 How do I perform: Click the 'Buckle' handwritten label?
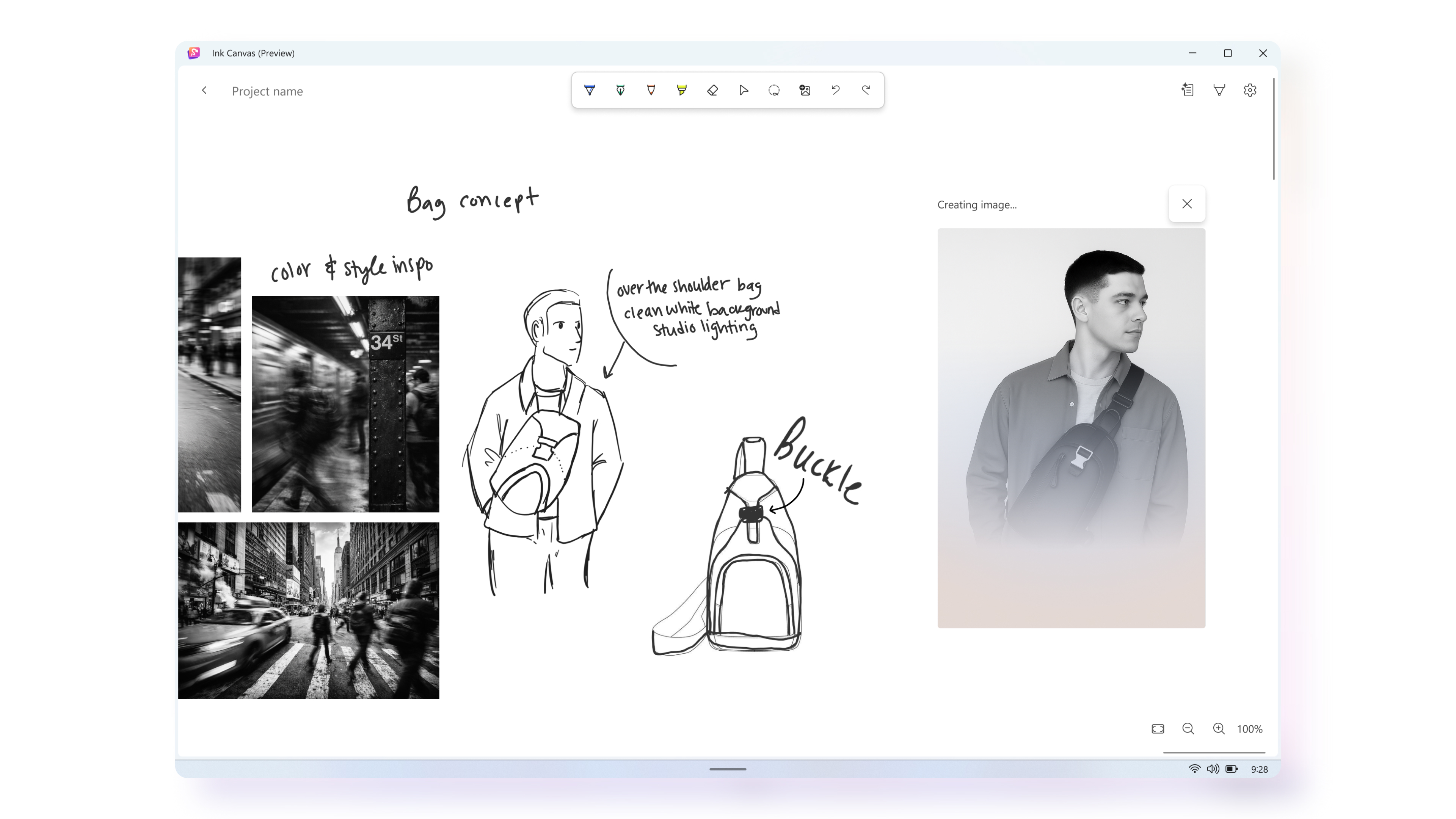coord(818,461)
